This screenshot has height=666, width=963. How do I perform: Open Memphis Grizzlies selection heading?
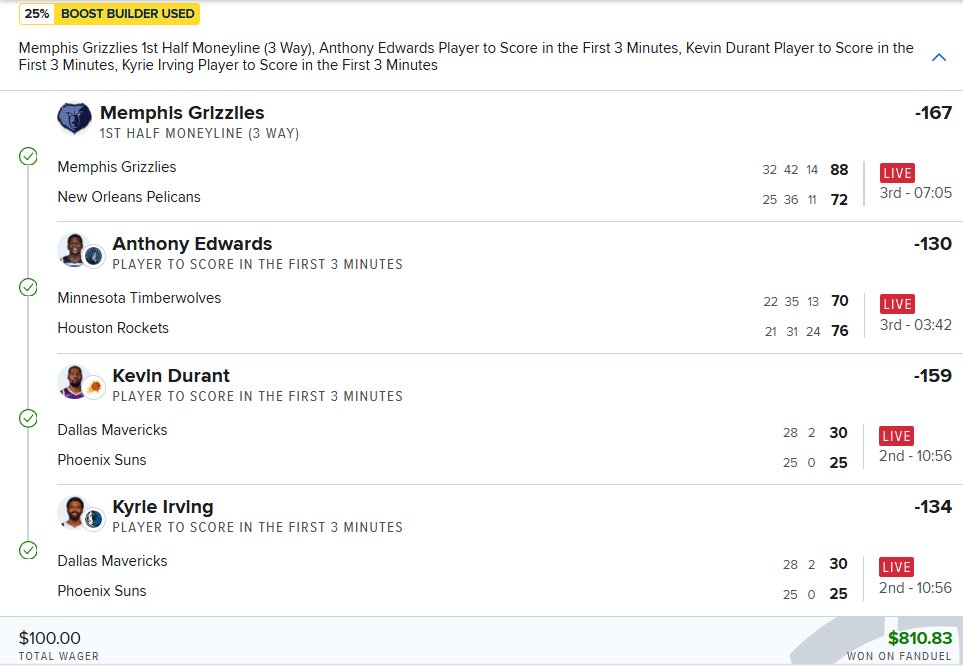[x=182, y=112]
